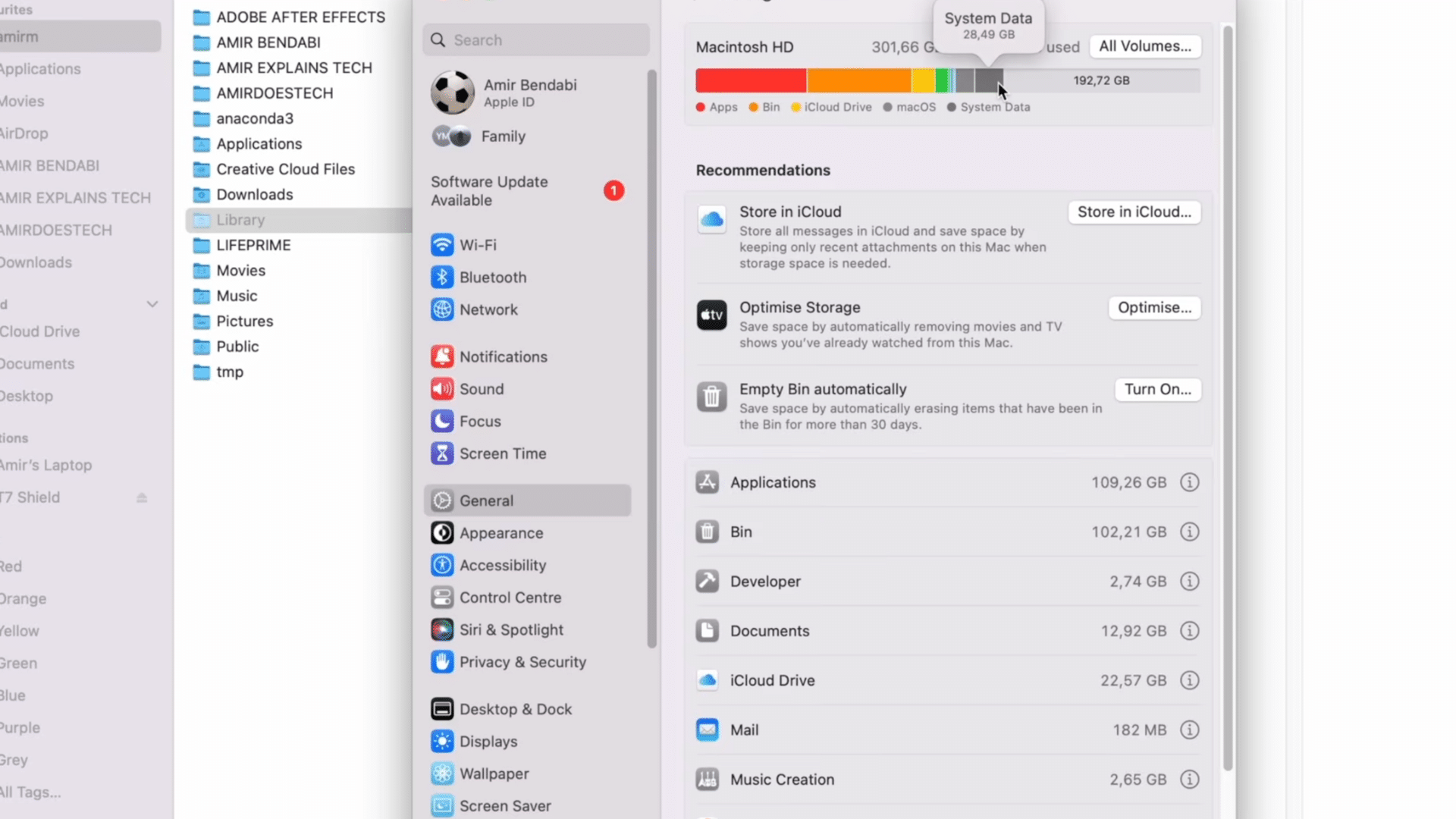Click the Turn On... button
The image size is (1456, 819).
pyautogui.click(x=1157, y=390)
